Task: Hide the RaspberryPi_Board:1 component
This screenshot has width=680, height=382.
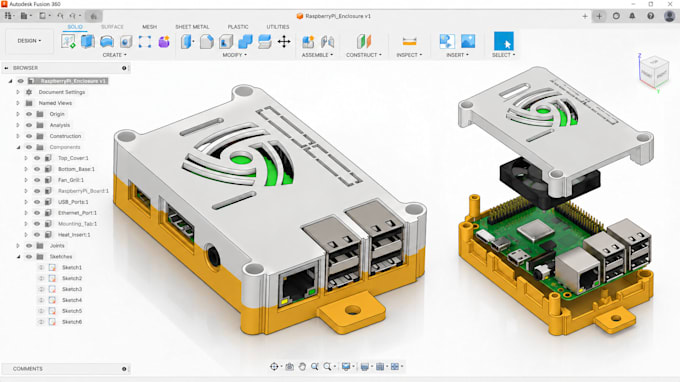Action: pyautogui.click(x=37, y=191)
